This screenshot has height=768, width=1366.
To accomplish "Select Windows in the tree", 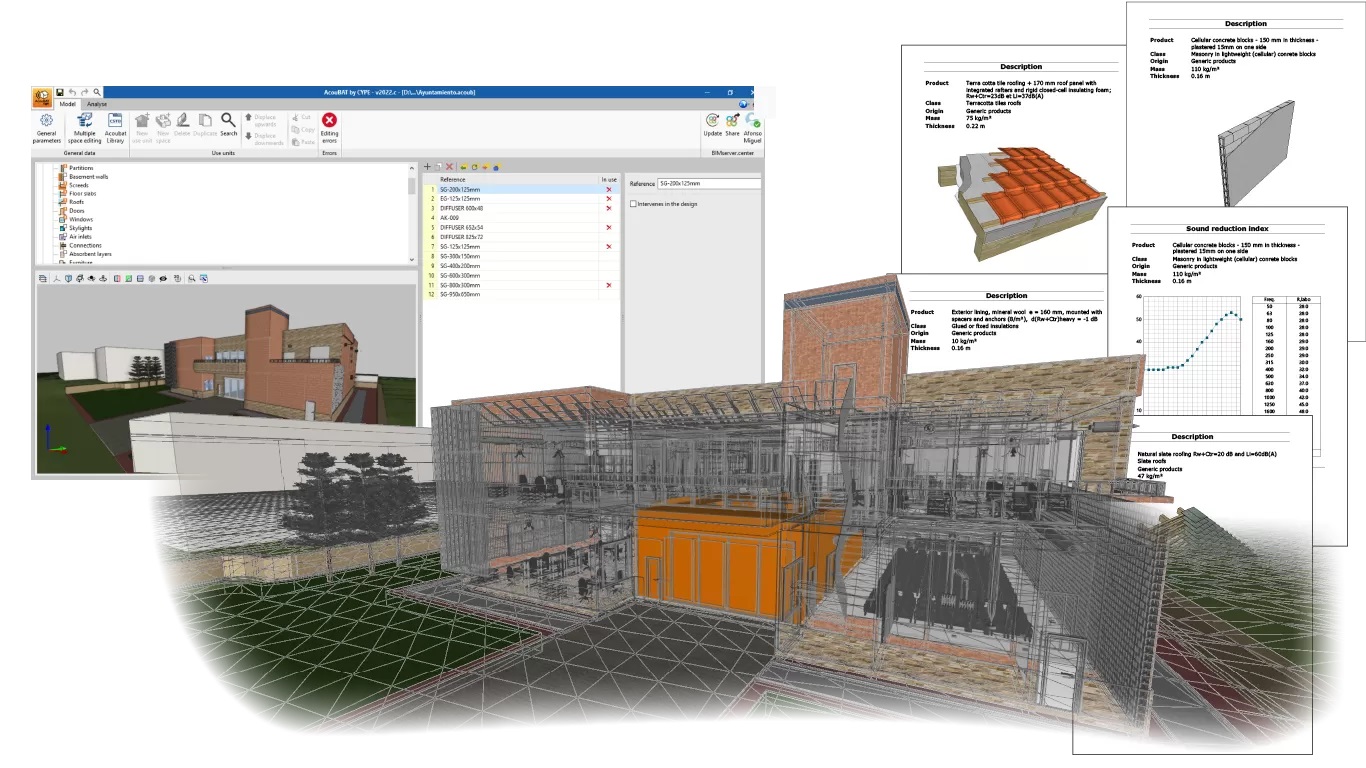I will pyautogui.click(x=81, y=219).
